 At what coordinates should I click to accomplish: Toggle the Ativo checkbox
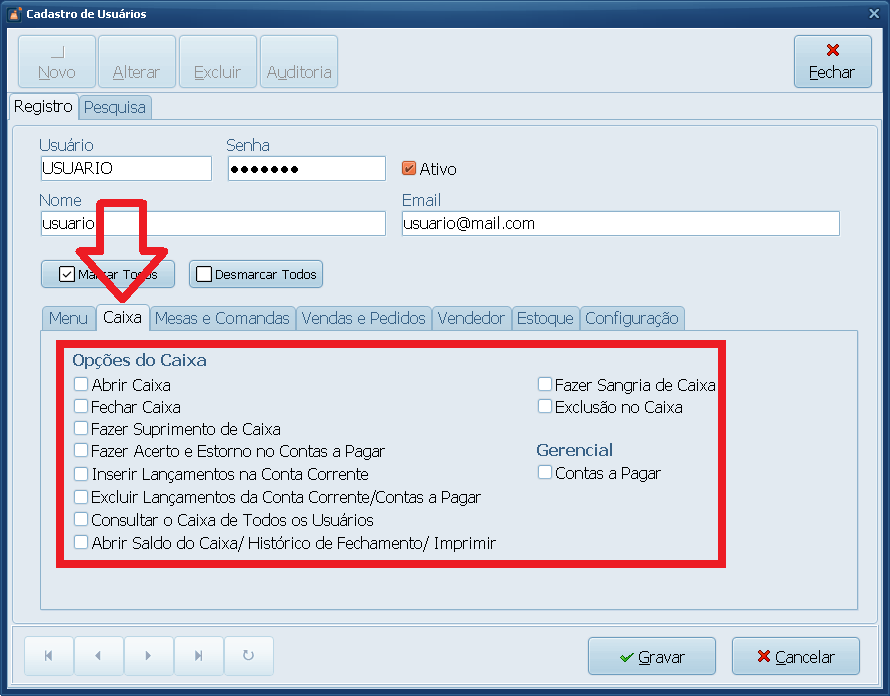408,169
